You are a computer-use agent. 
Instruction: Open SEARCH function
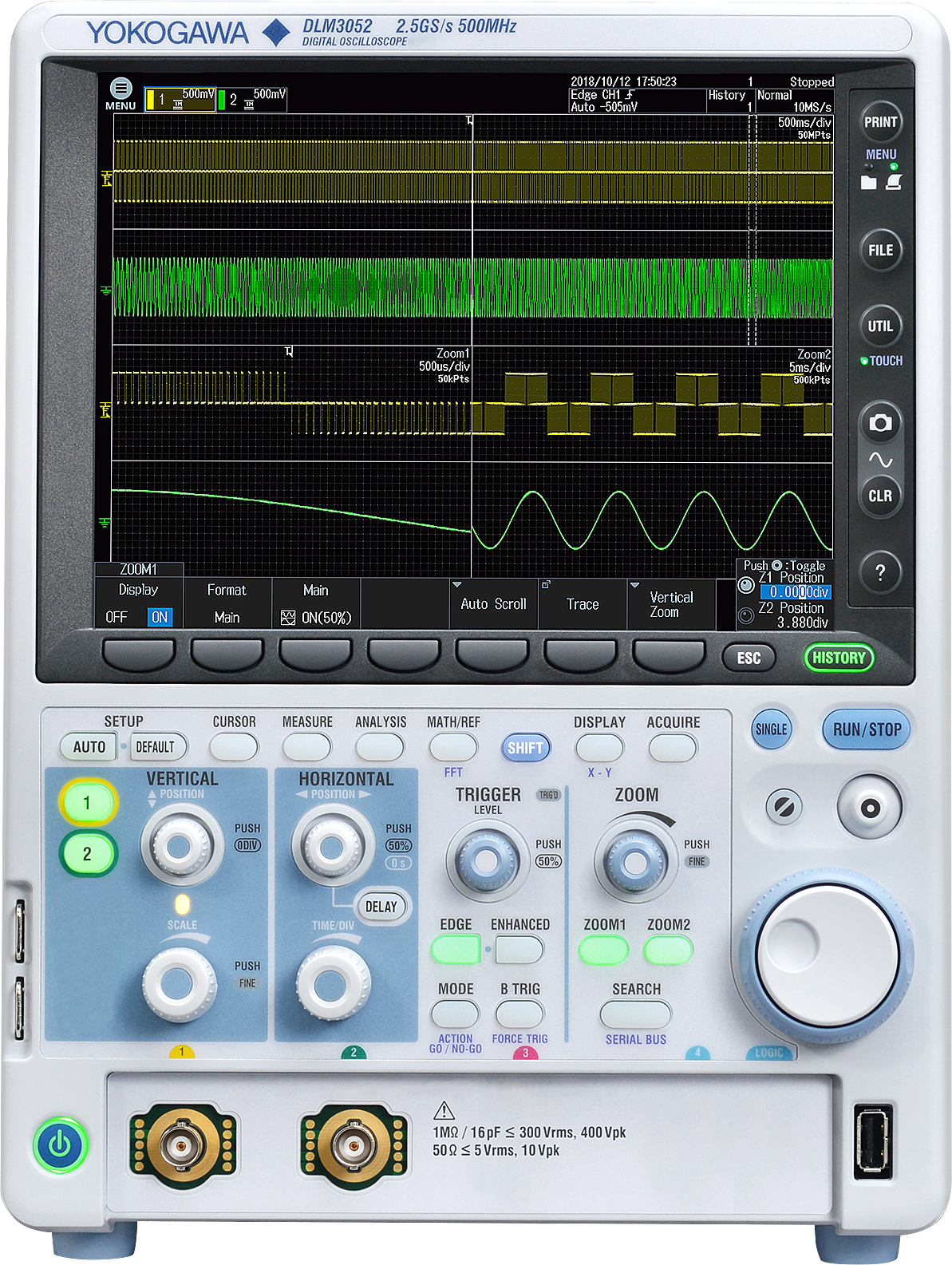tap(635, 1014)
